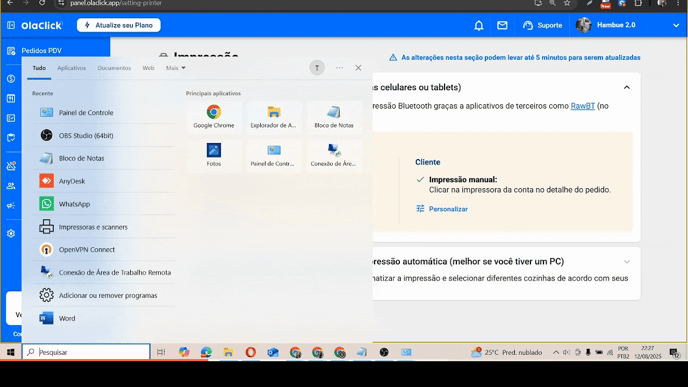Open the three-dots options in search panel
Screen dimensions: 688x387
coord(339,68)
